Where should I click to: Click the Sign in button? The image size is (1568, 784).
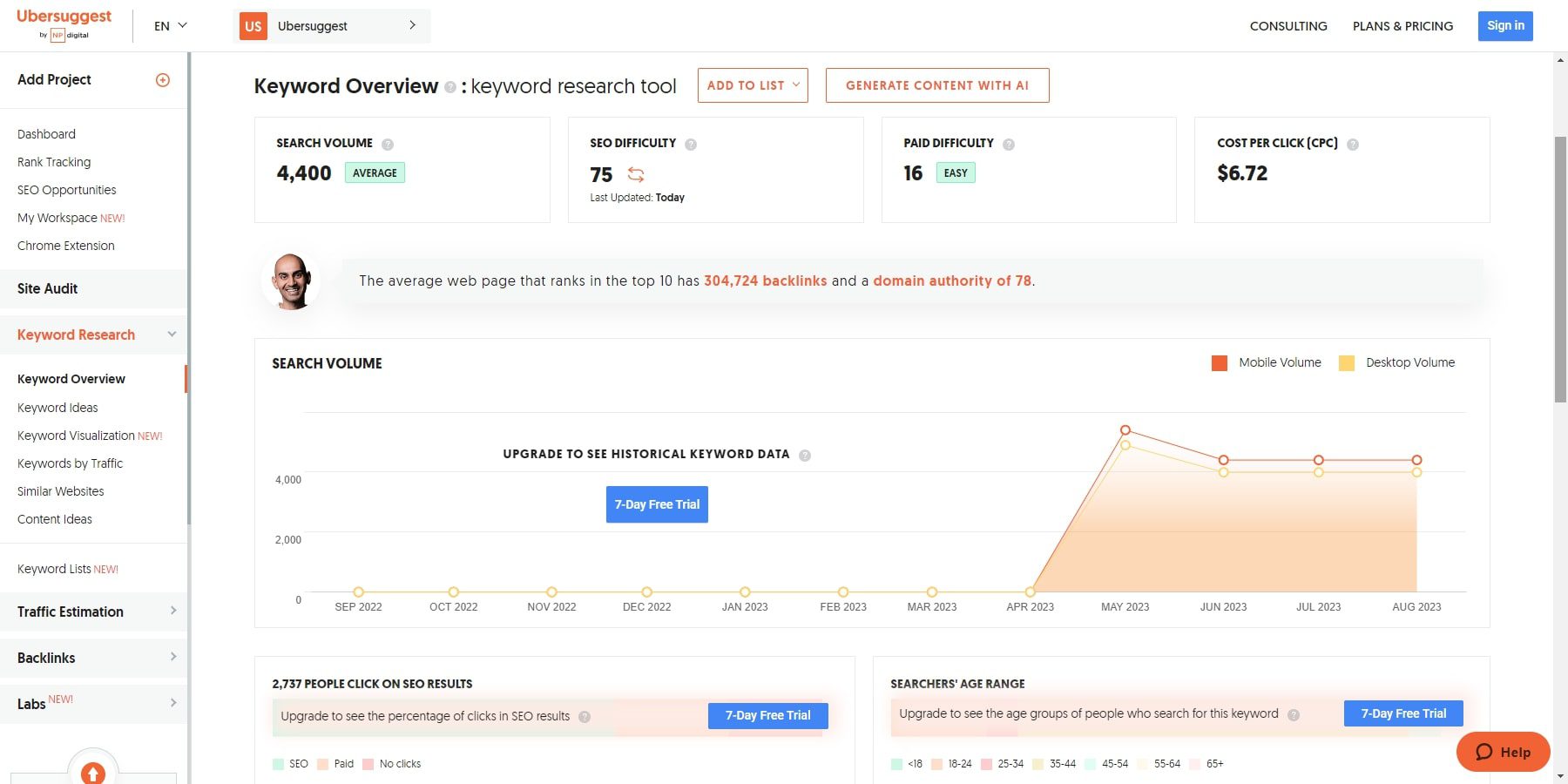1504,25
